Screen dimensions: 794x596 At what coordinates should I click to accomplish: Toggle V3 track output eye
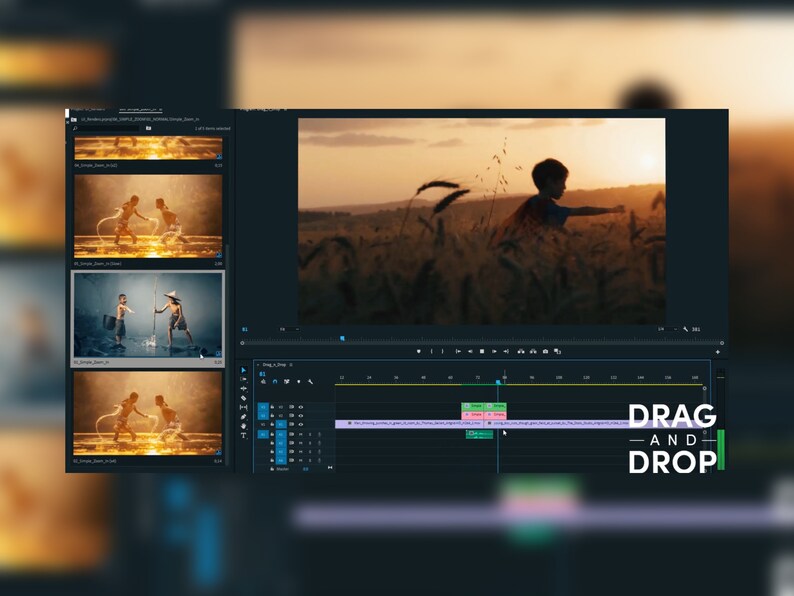301,407
